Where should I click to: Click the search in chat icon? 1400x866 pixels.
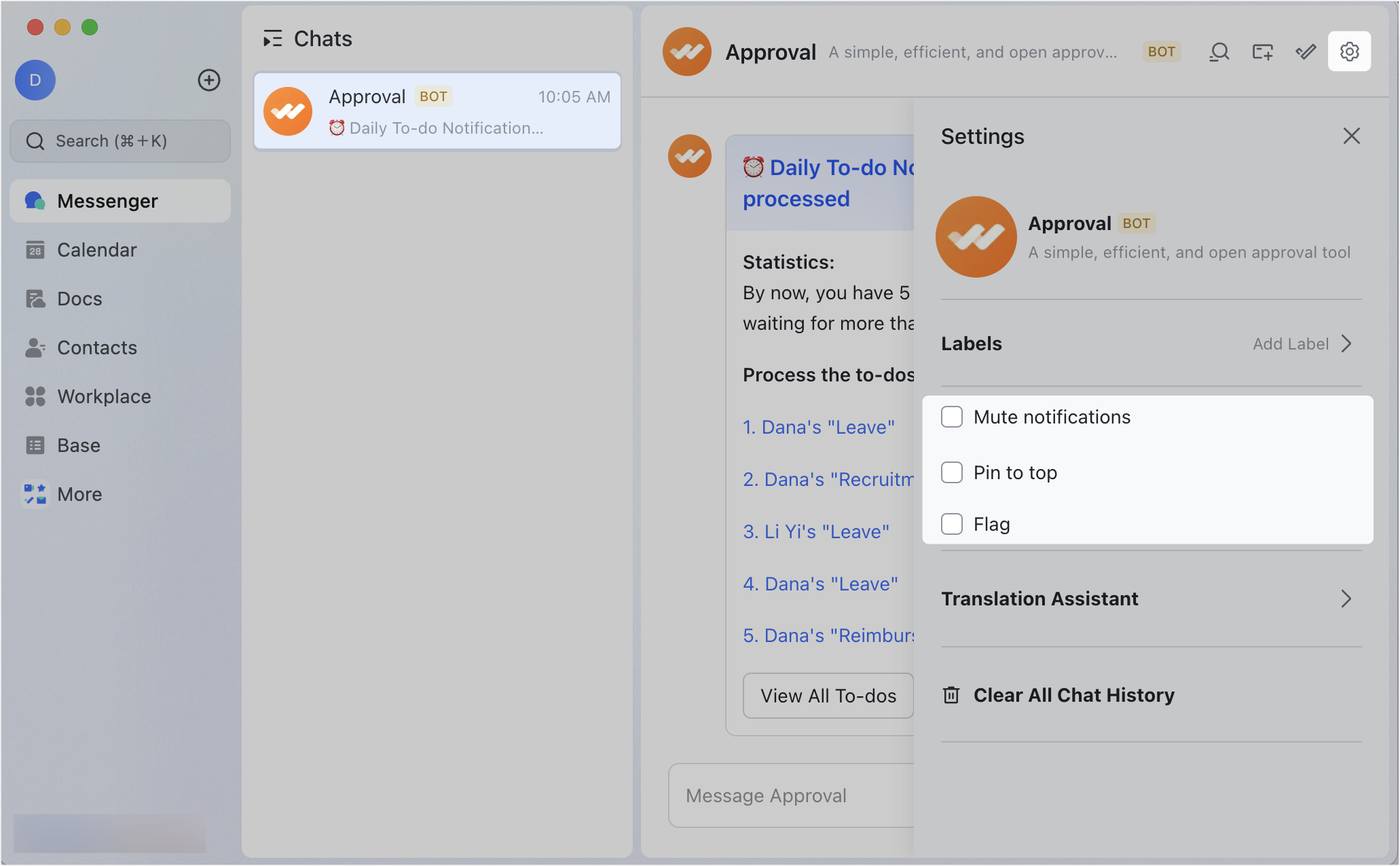1219,52
